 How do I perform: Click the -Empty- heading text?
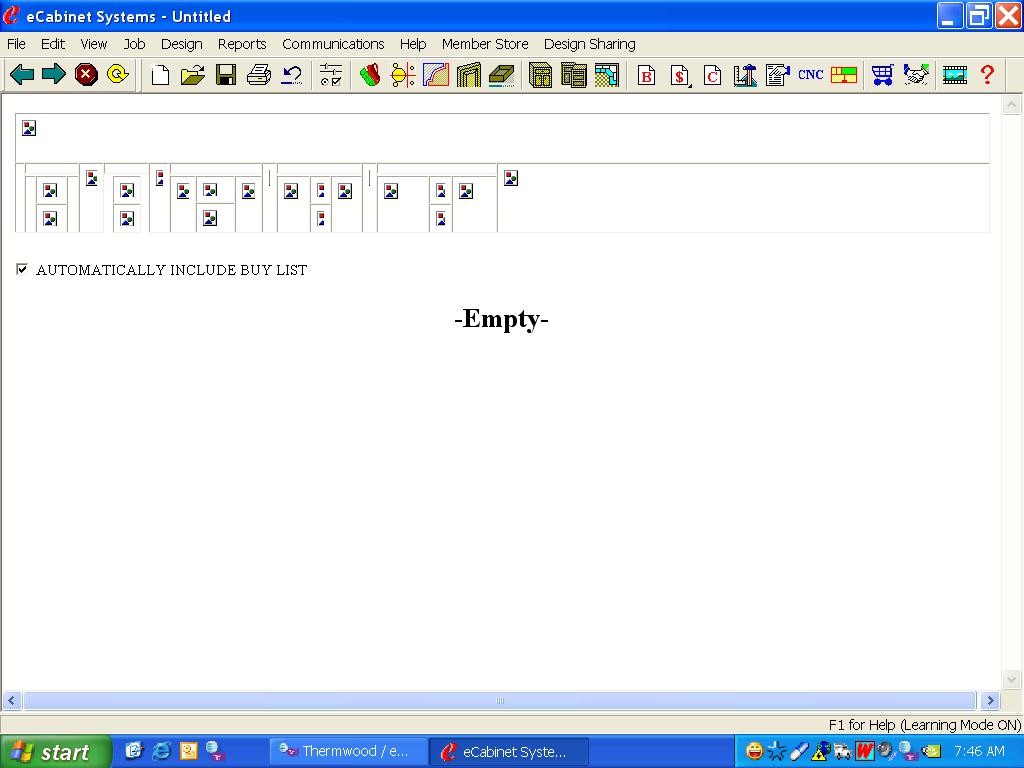(501, 319)
